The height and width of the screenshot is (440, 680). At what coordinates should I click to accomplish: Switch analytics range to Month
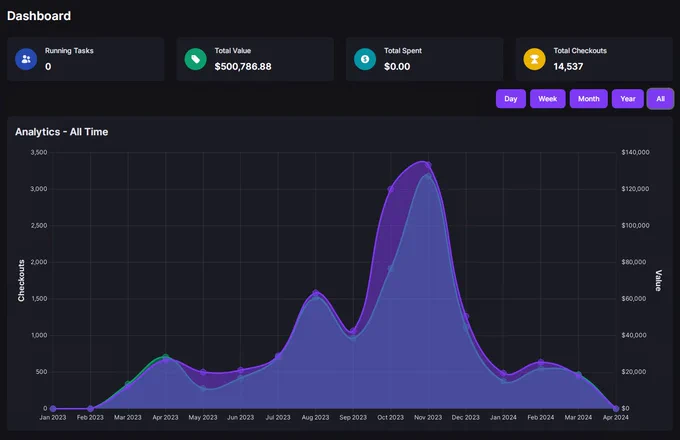588,99
